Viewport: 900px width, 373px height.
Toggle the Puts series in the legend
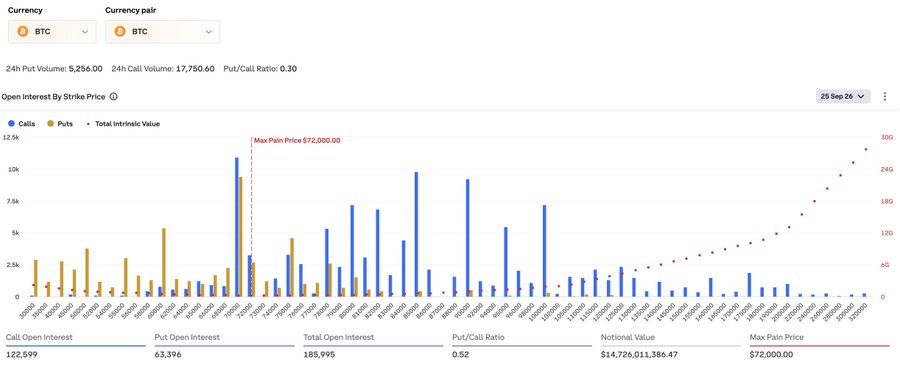click(x=60, y=123)
